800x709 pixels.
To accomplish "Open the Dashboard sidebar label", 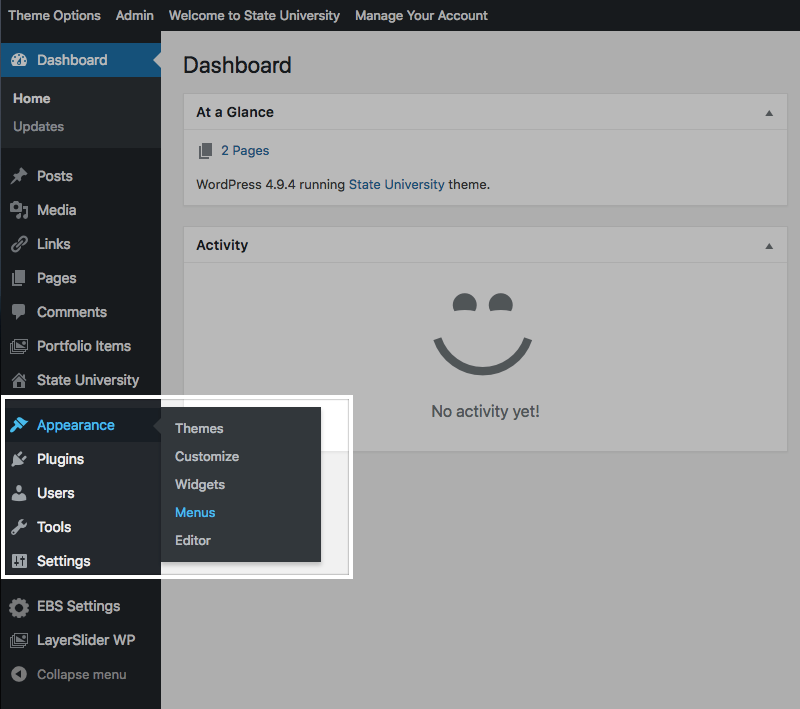I will pos(72,60).
